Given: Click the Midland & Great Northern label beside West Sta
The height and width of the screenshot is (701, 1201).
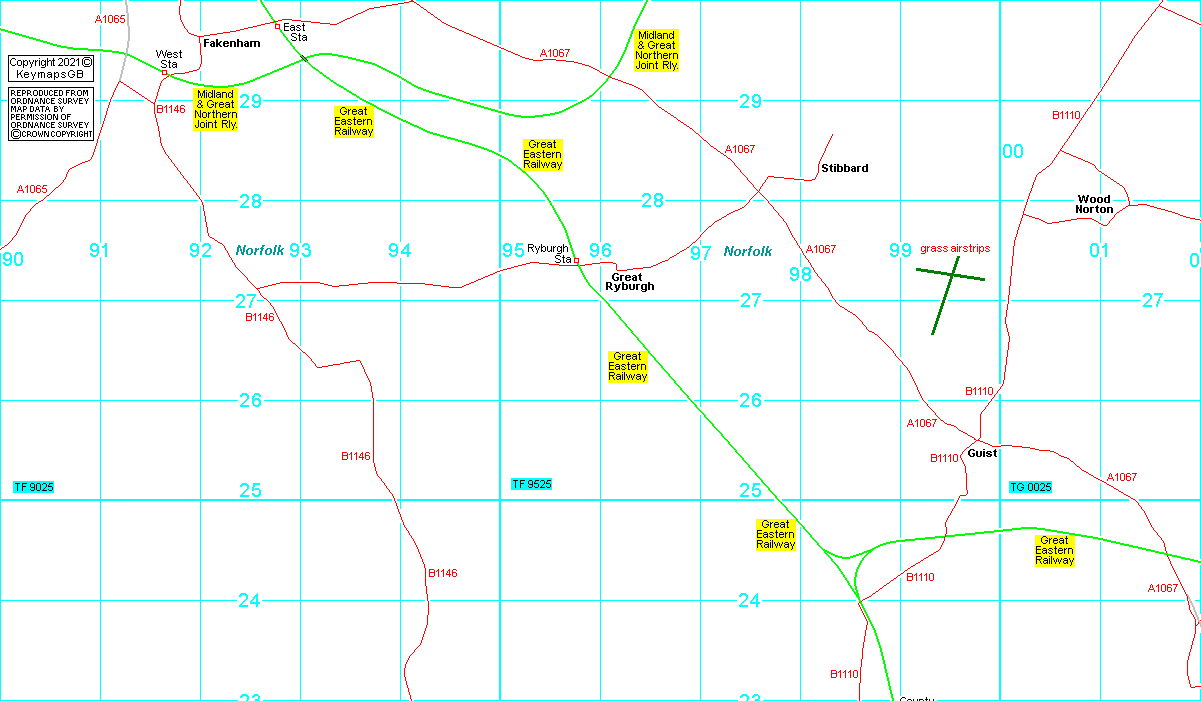Looking at the screenshot, I should 215,109.
